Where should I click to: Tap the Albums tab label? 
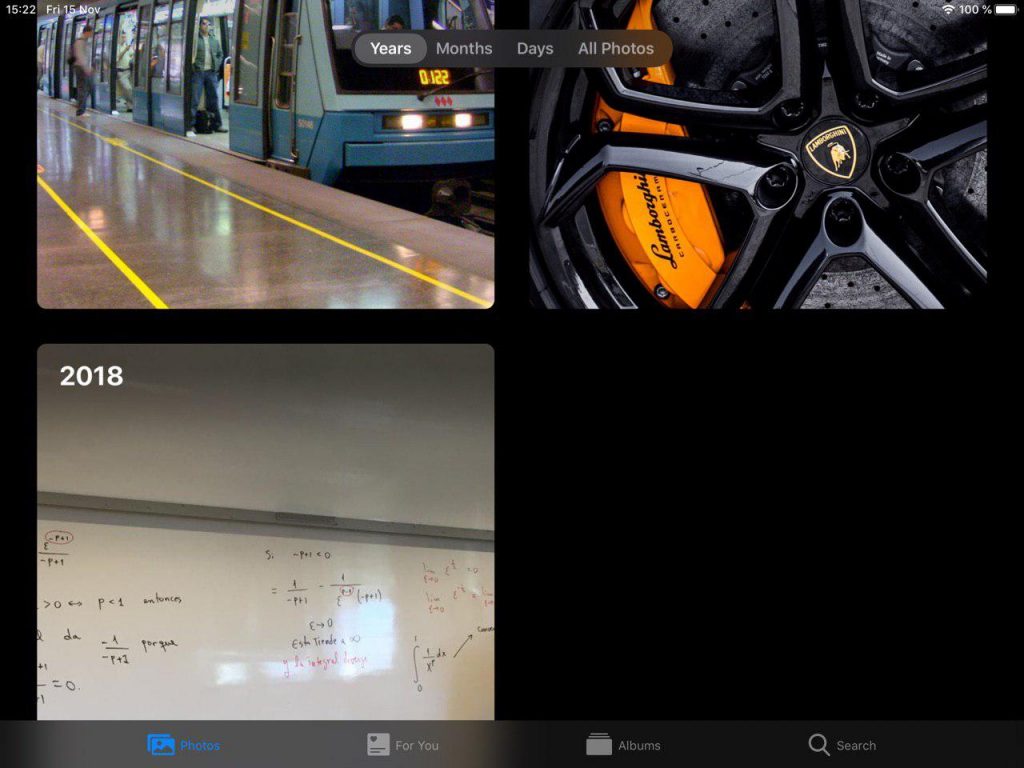pyautogui.click(x=639, y=746)
